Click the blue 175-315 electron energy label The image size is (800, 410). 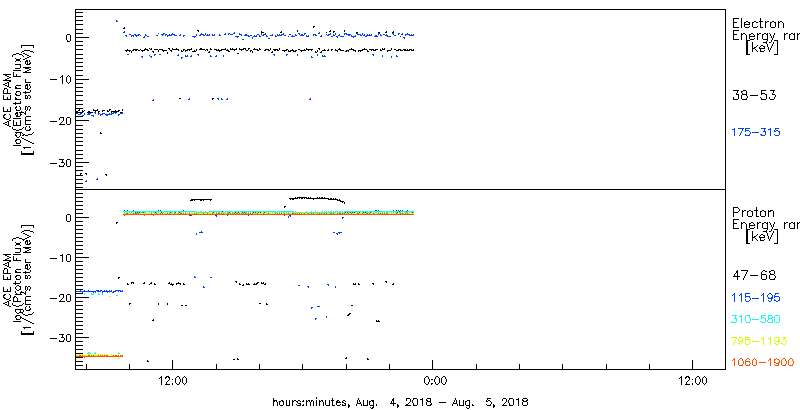click(756, 133)
